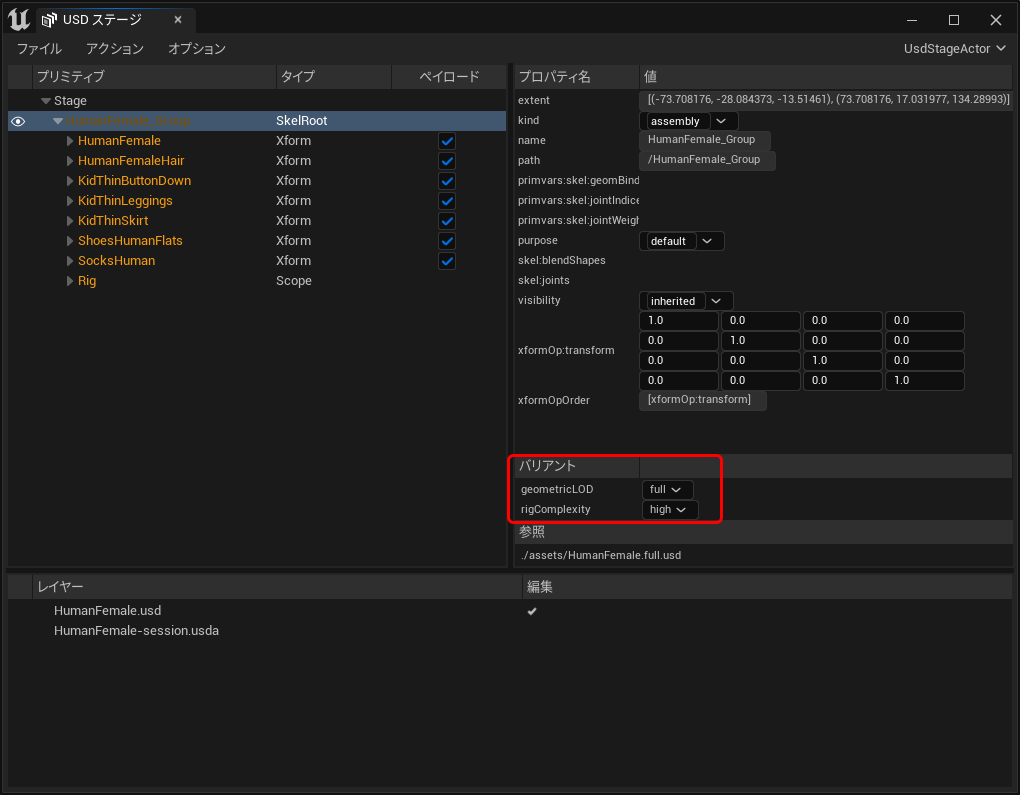Open the rigComplexity variant dropdown
The width and height of the screenshot is (1020, 795).
tap(669, 510)
